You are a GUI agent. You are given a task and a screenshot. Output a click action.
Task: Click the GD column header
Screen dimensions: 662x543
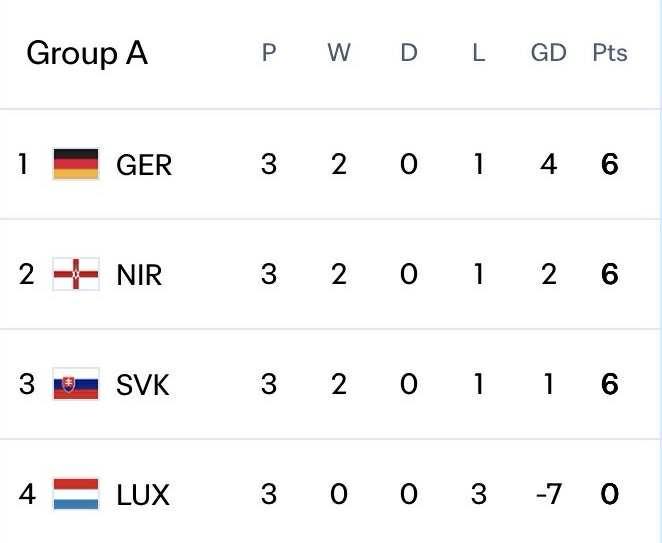(548, 53)
